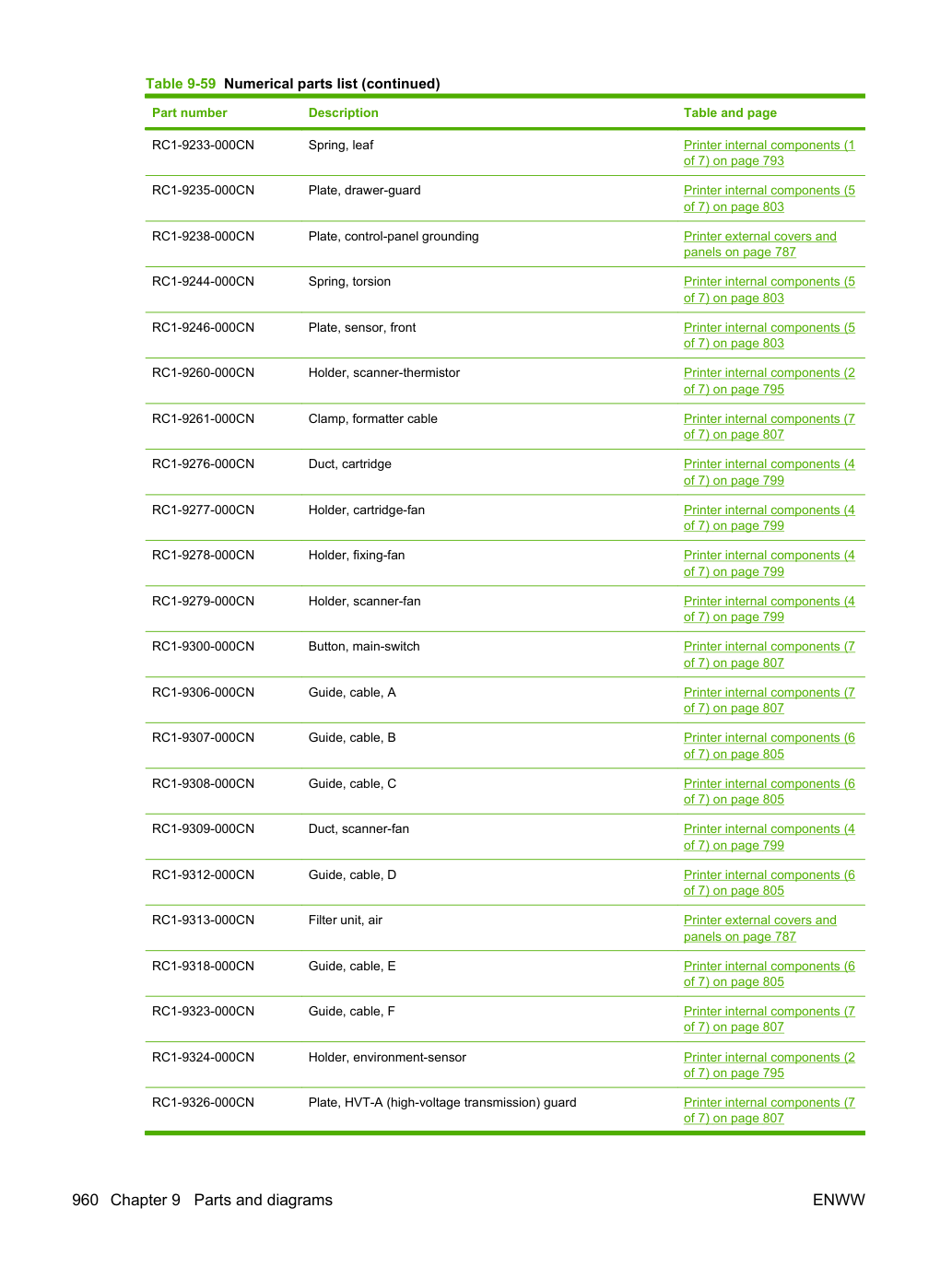Screen dimensions: 952x1267
Task: Open page 803 link for Spring, torsion
Action: coord(769,290)
